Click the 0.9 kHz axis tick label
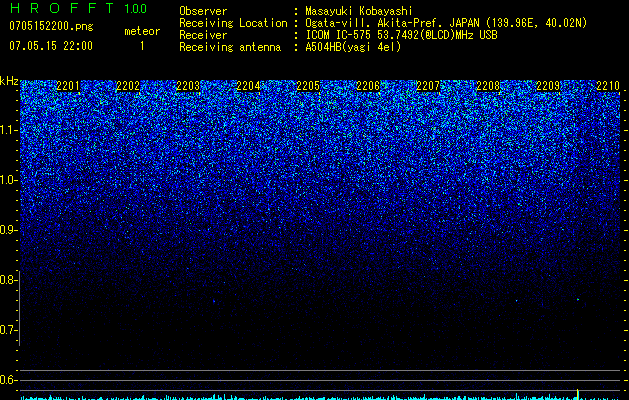This screenshot has height=400, width=629. 8,230
